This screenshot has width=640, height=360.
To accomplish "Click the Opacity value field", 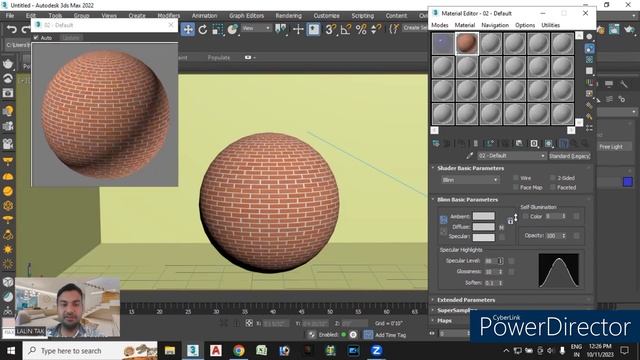I will (x=553, y=236).
